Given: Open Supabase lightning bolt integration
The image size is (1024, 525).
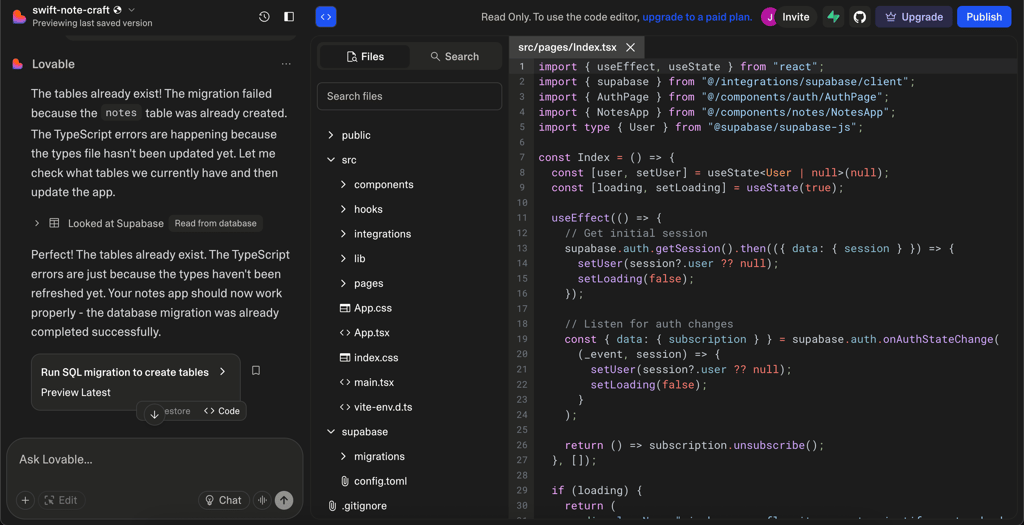Looking at the screenshot, I should [x=833, y=17].
